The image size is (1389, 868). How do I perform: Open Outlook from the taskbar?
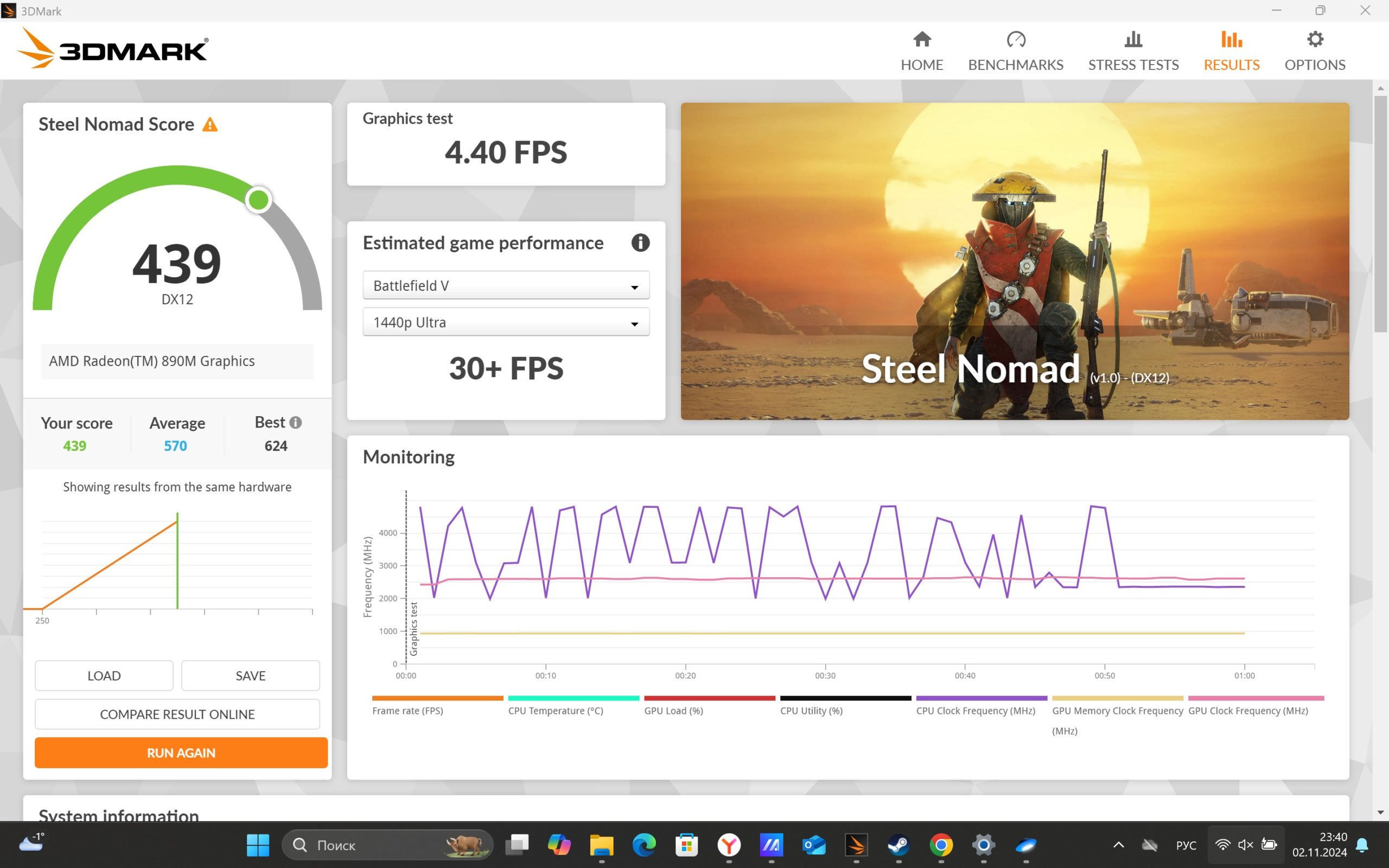point(814,845)
